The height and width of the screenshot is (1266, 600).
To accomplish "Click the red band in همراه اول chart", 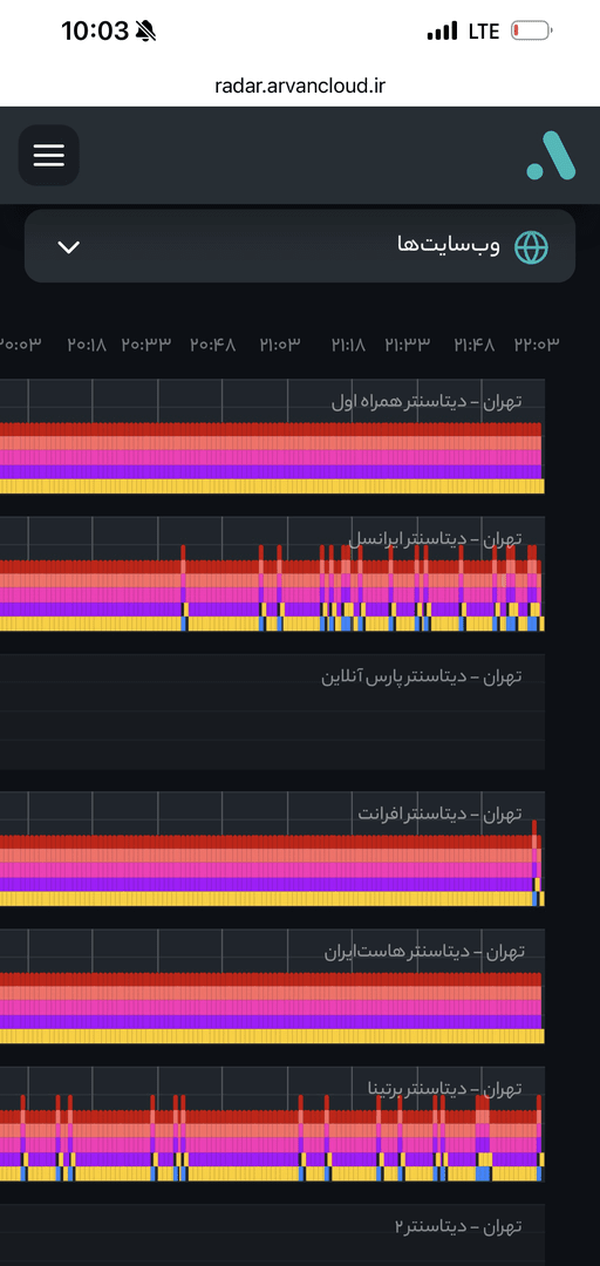I will [270, 430].
